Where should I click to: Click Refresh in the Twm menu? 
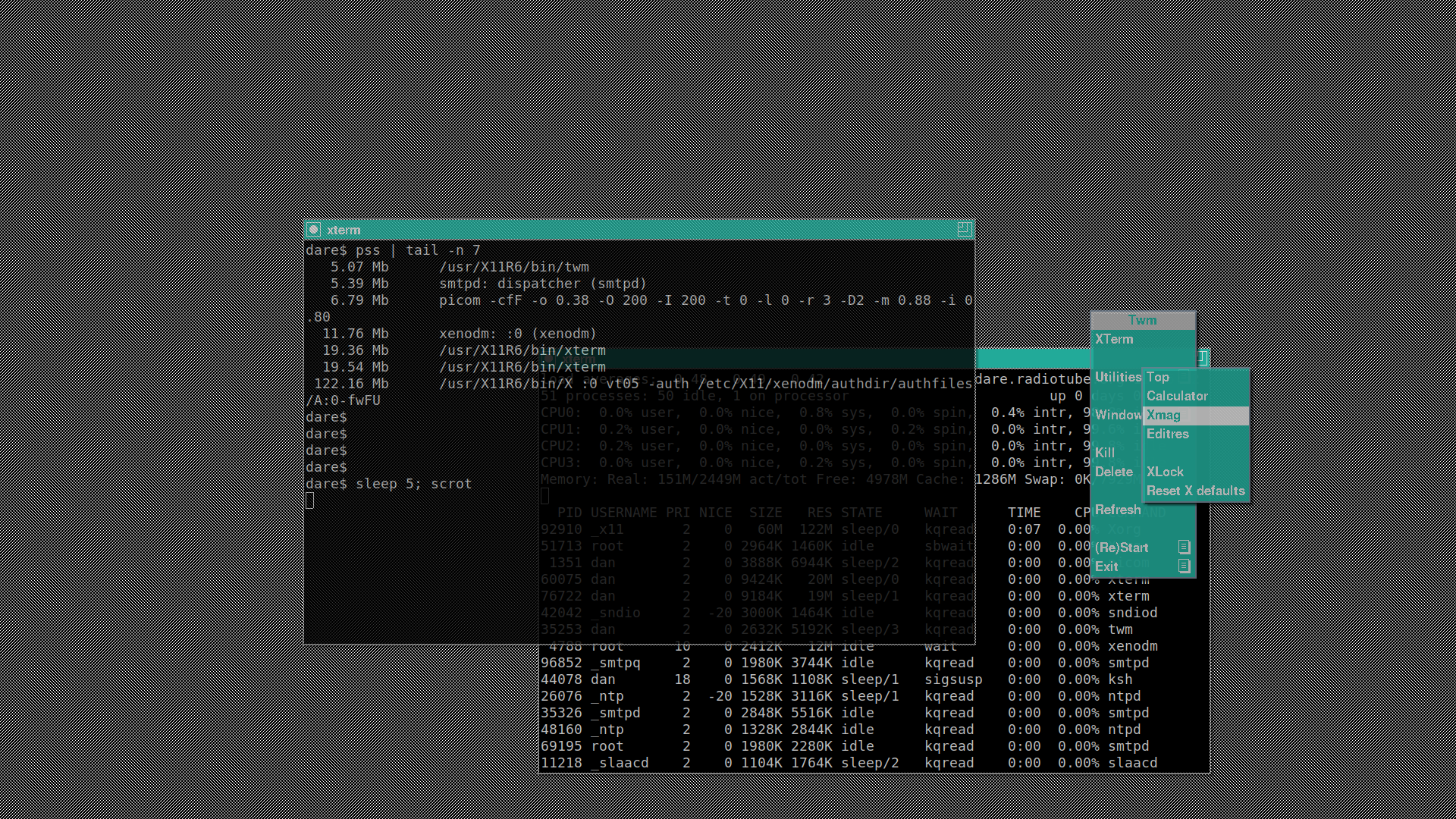[x=1117, y=510]
